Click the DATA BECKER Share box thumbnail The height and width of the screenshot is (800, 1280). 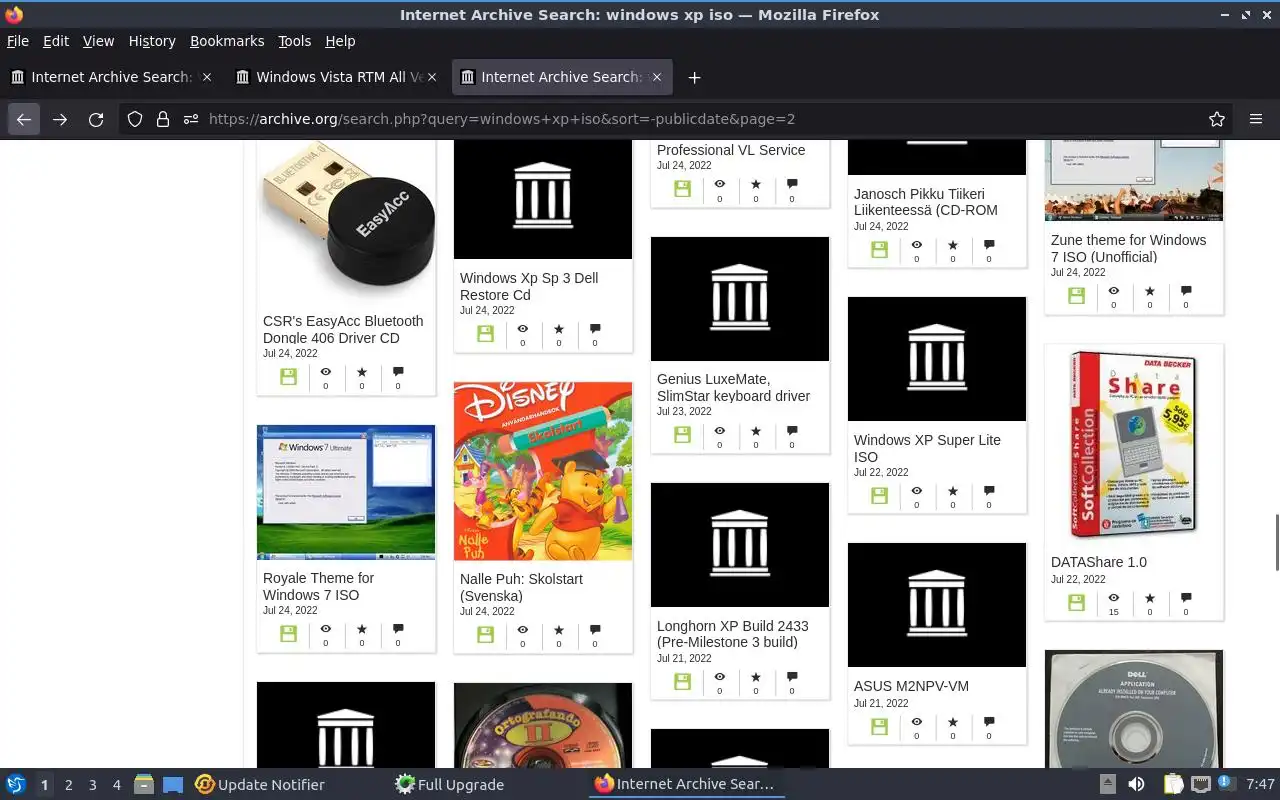pos(1134,445)
